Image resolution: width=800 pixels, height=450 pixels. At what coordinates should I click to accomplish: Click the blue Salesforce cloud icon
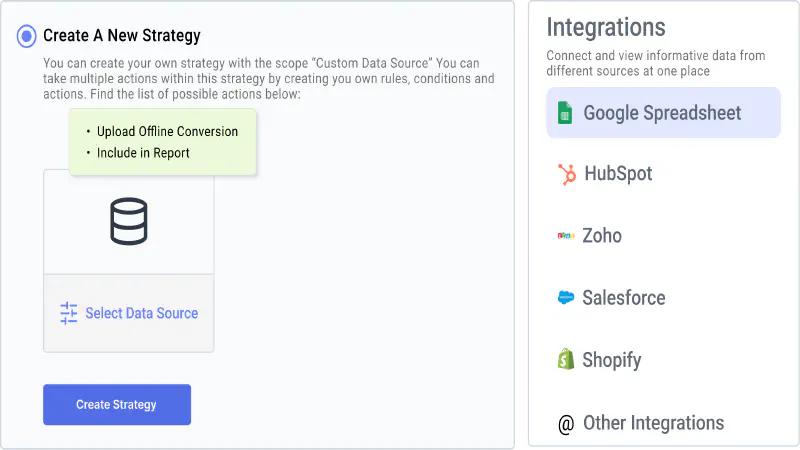click(x=566, y=297)
